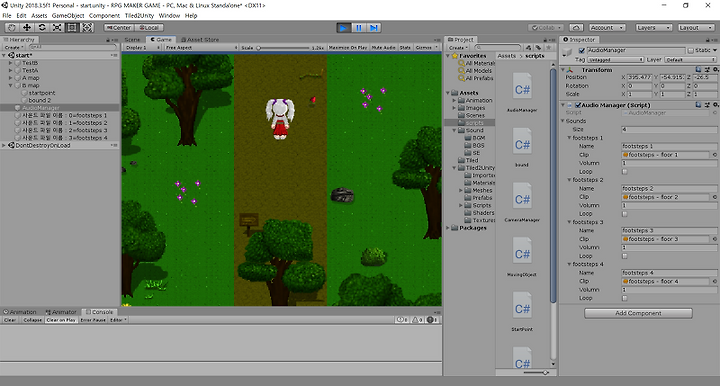Click the Step frame button
The height and width of the screenshot is (386, 720).
point(374,28)
